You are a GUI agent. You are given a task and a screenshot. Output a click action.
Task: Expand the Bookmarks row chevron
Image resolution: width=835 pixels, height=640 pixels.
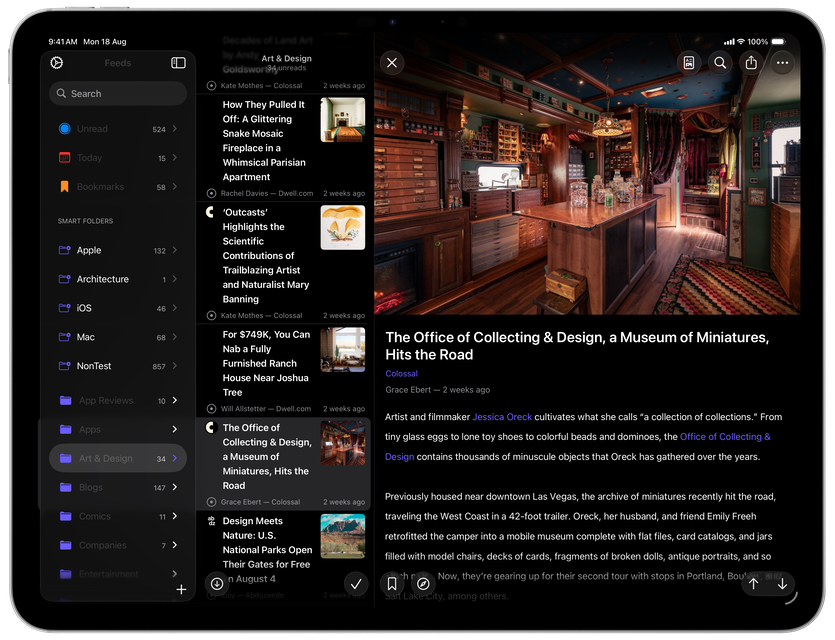coord(175,186)
